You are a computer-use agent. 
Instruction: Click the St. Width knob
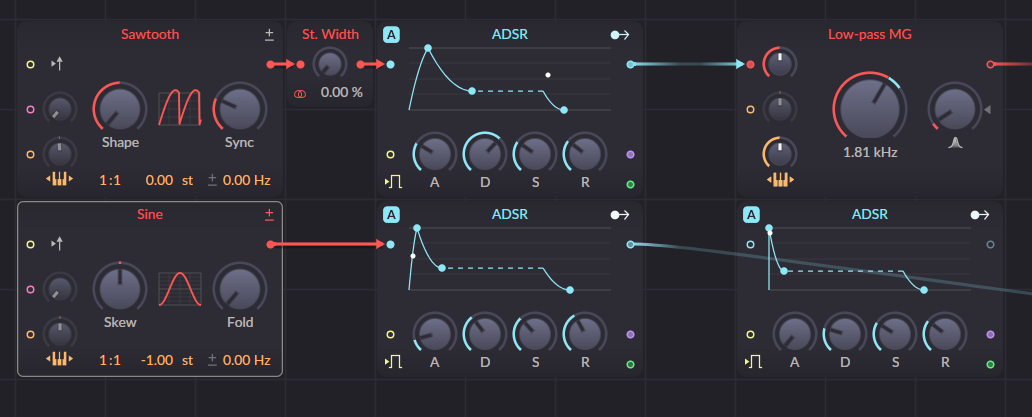329,64
